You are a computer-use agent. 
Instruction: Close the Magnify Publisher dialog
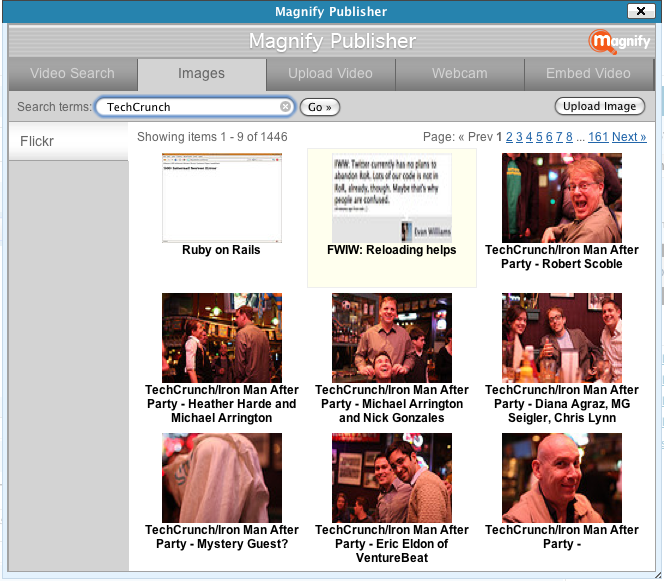(639, 11)
